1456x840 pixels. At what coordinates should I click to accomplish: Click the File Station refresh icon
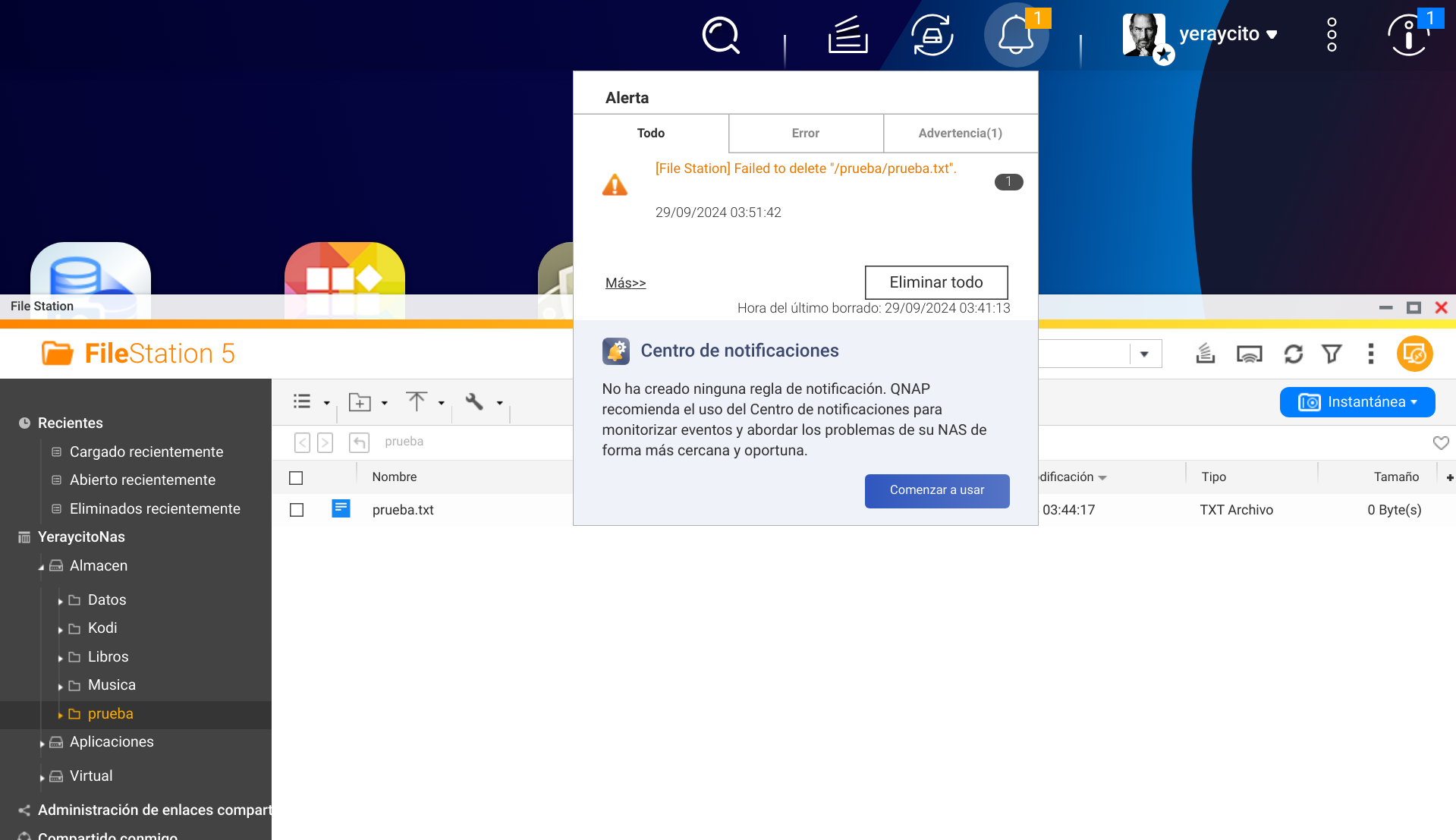click(1293, 354)
